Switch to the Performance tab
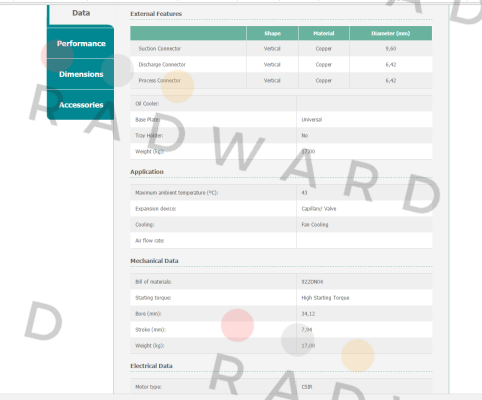The image size is (482, 400). click(81, 43)
